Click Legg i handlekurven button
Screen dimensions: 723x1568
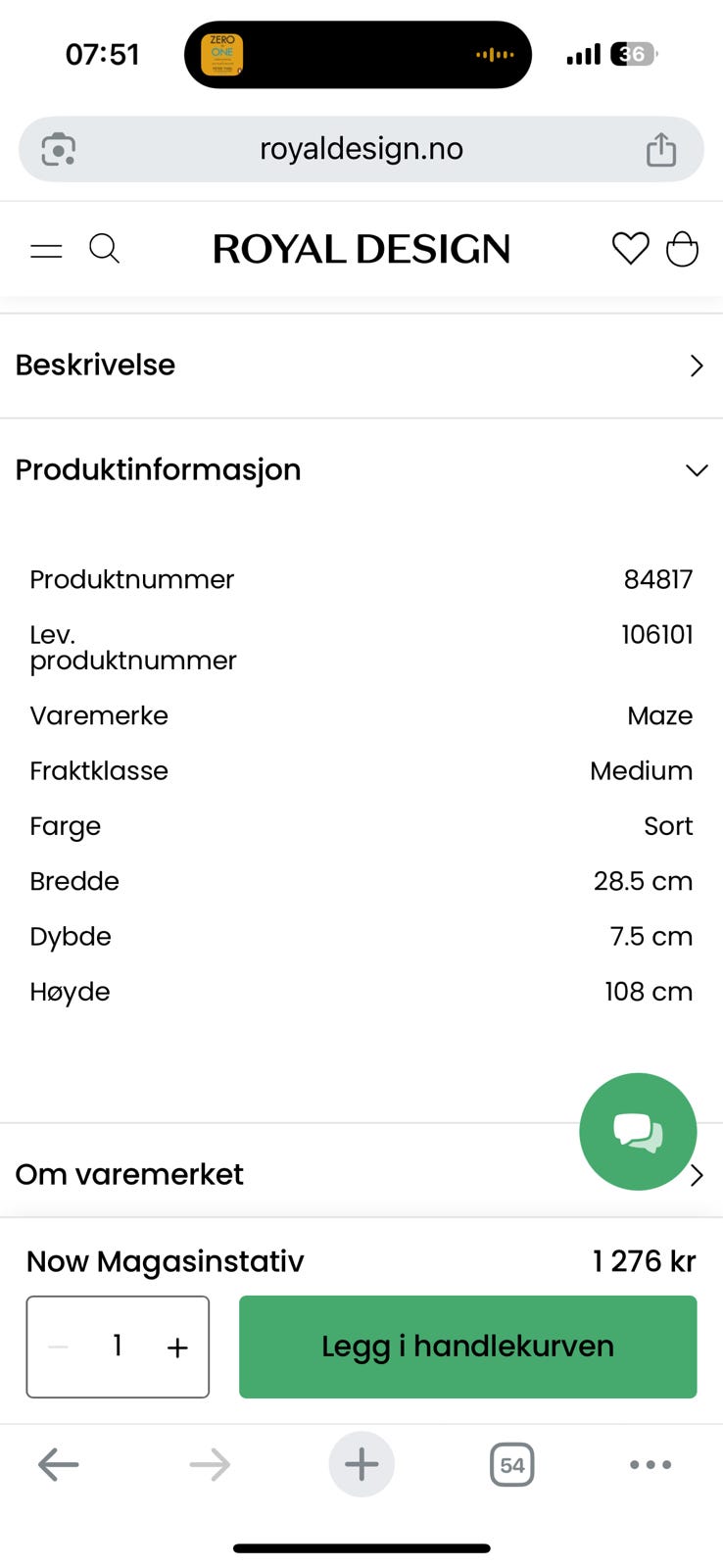point(467,1347)
